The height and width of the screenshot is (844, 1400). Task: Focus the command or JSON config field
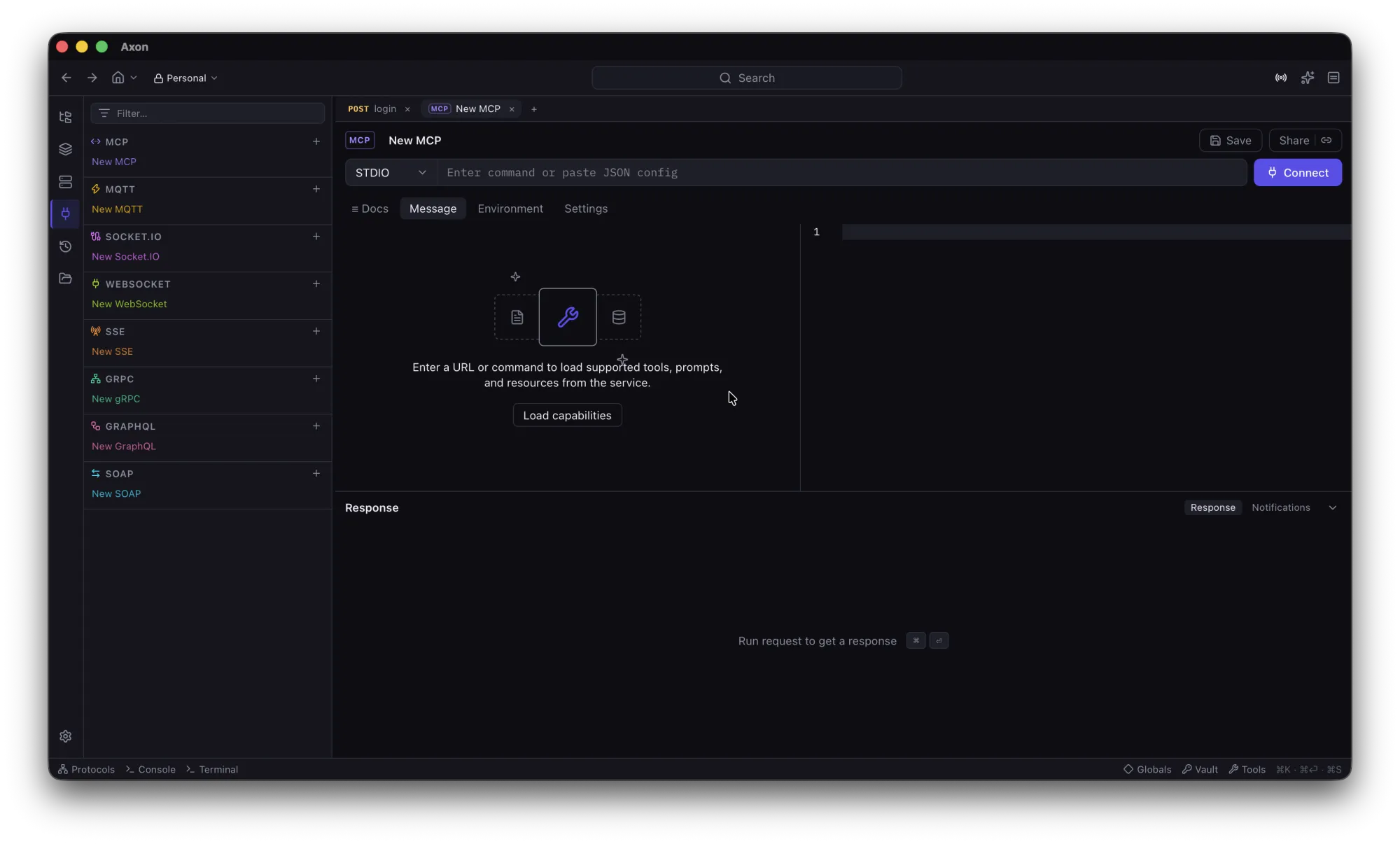point(841,173)
